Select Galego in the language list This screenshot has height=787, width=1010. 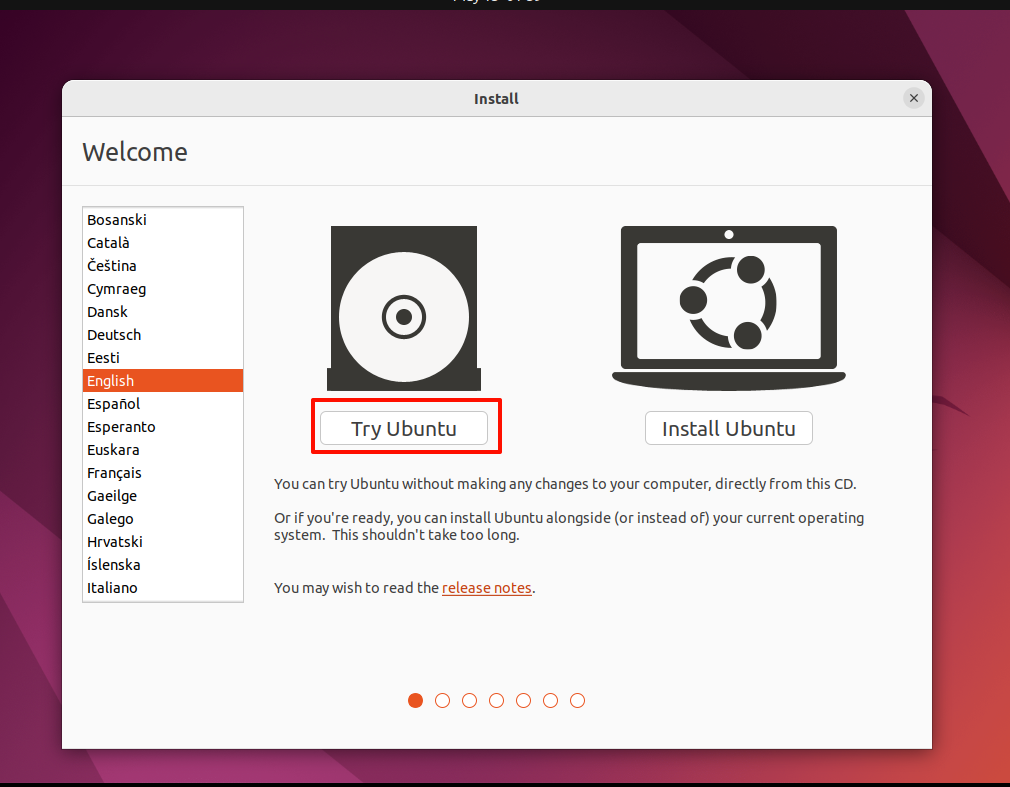163,518
